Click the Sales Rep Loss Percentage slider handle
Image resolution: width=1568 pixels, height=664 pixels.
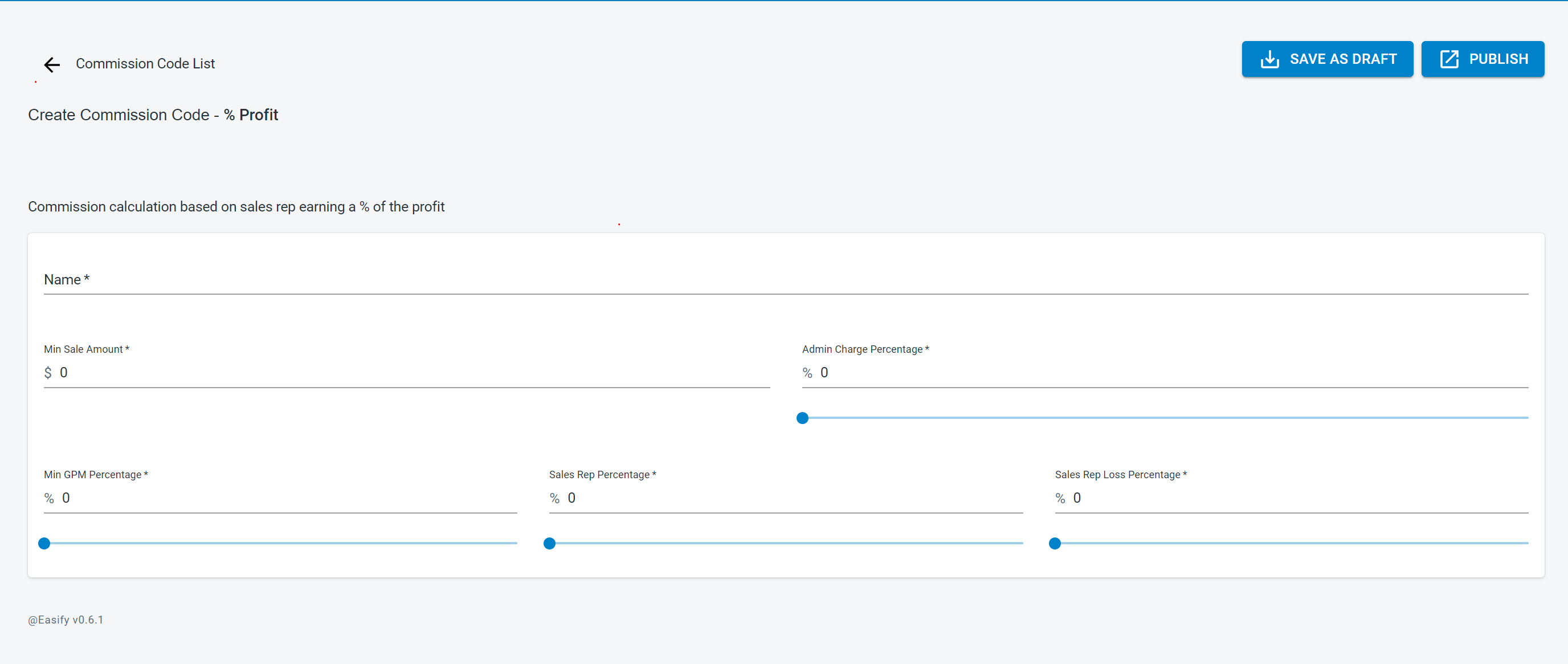1055,543
